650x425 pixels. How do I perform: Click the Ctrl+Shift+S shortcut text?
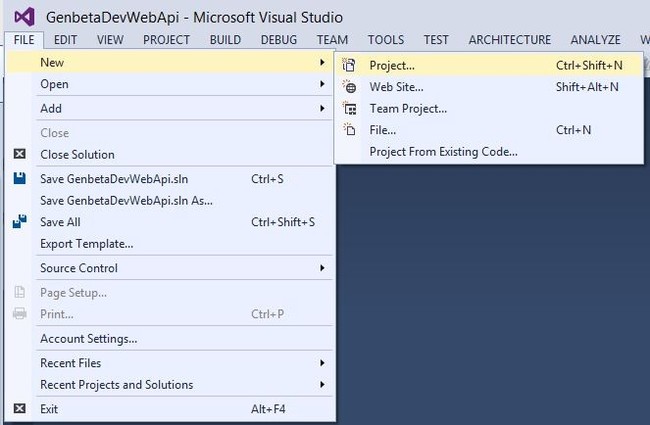point(283,222)
